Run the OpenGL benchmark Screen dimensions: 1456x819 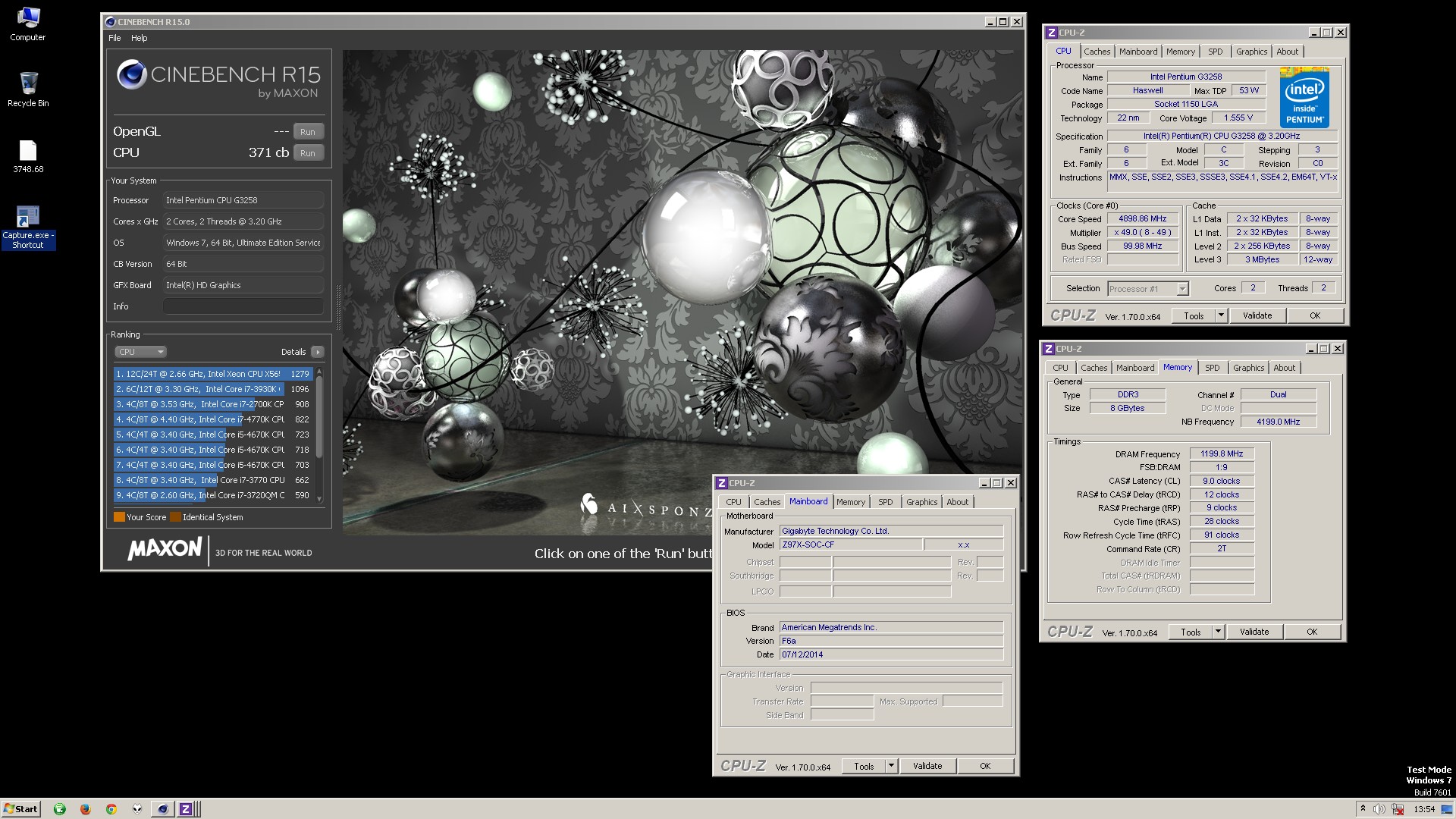click(x=308, y=132)
